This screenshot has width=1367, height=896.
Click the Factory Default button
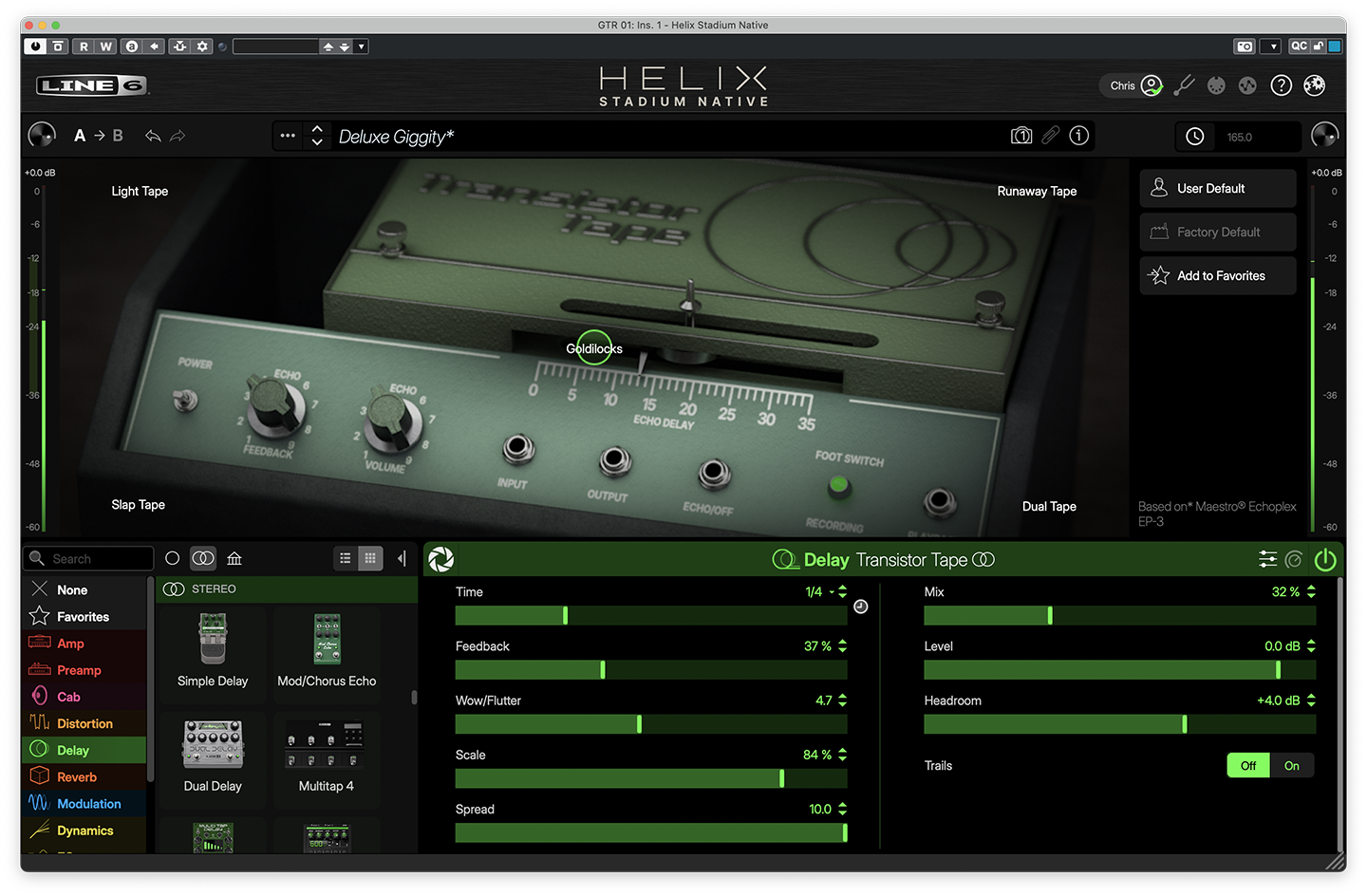pyautogui.click(x=1218, y=232)
